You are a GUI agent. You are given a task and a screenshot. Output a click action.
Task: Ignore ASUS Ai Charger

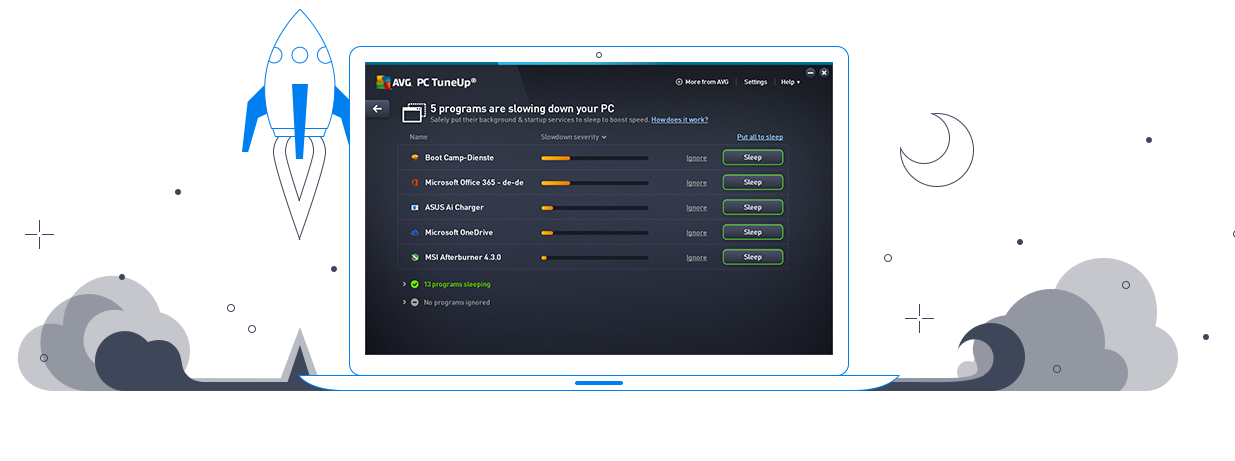(696, 208)
